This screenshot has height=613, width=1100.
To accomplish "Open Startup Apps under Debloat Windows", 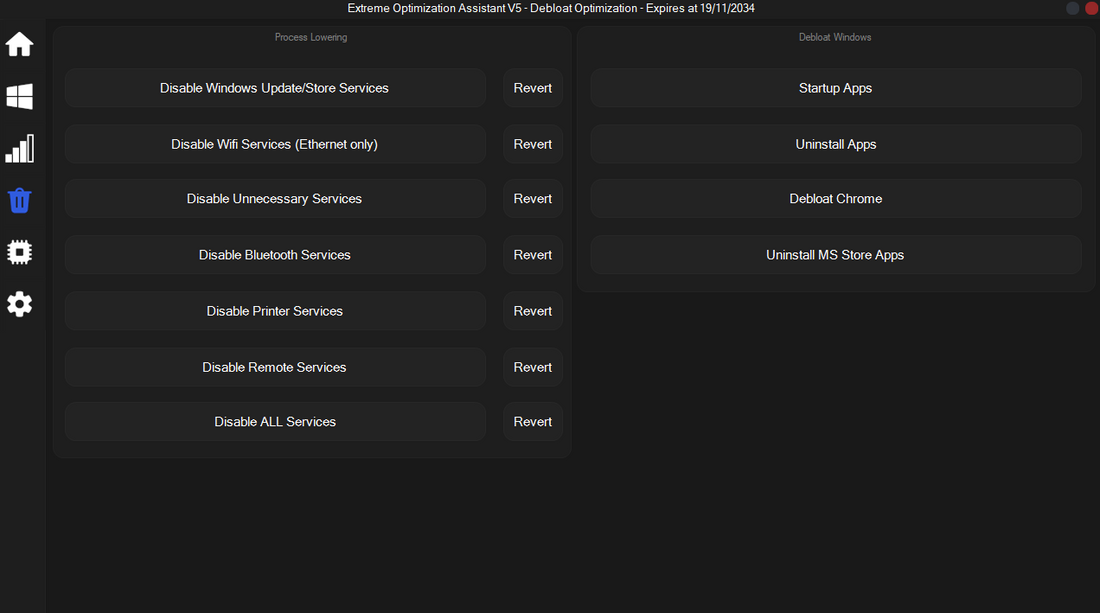I will (835, 88).
